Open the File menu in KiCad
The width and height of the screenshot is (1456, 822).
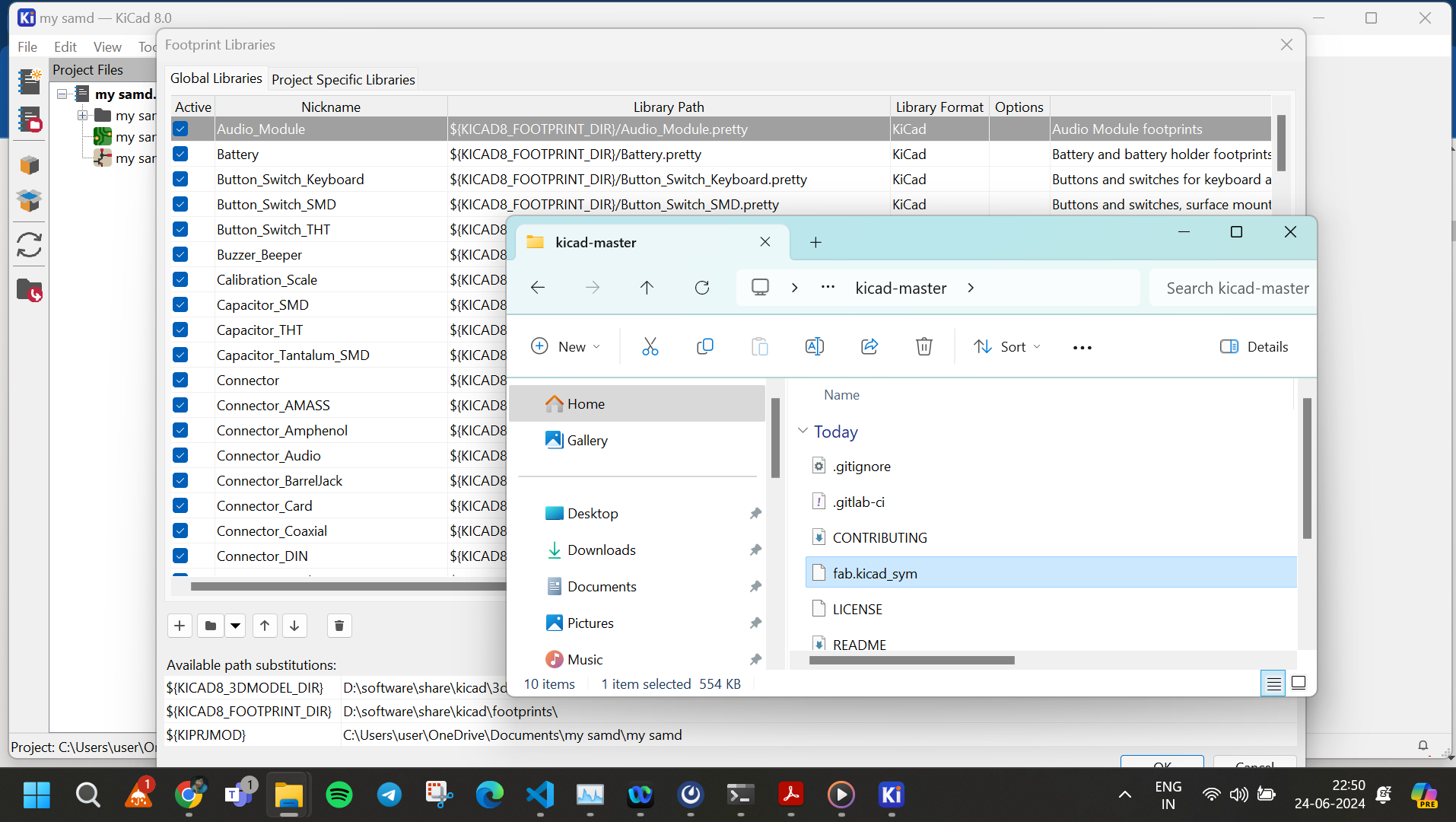(27, 46)
